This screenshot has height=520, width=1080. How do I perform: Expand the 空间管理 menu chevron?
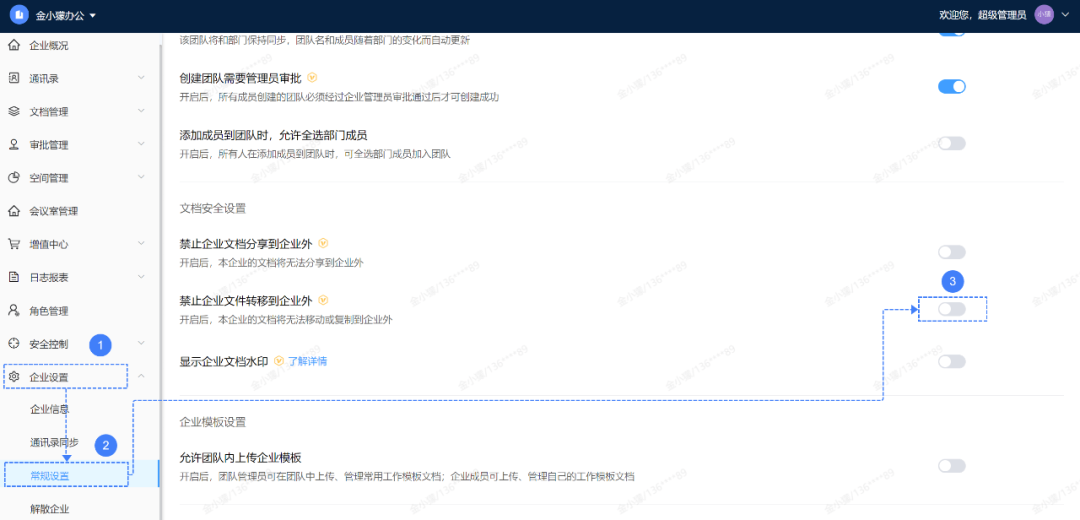point(141,177)
